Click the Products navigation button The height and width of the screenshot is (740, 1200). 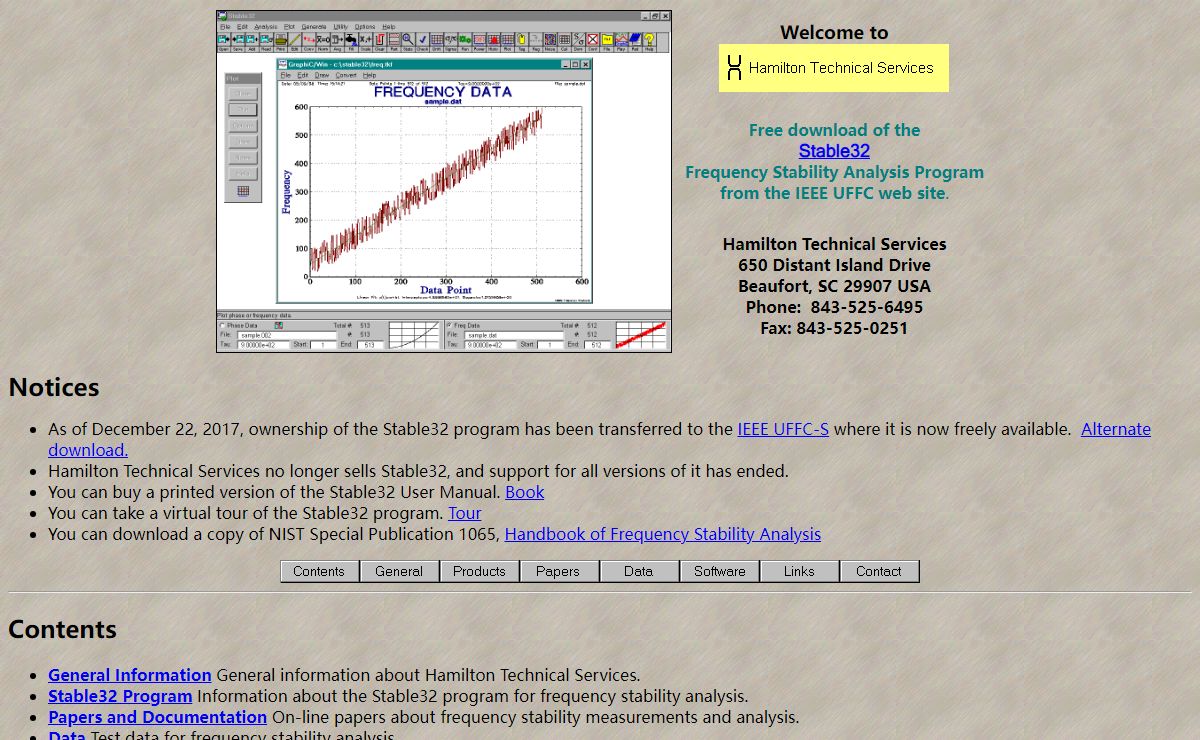coord(479,571)
